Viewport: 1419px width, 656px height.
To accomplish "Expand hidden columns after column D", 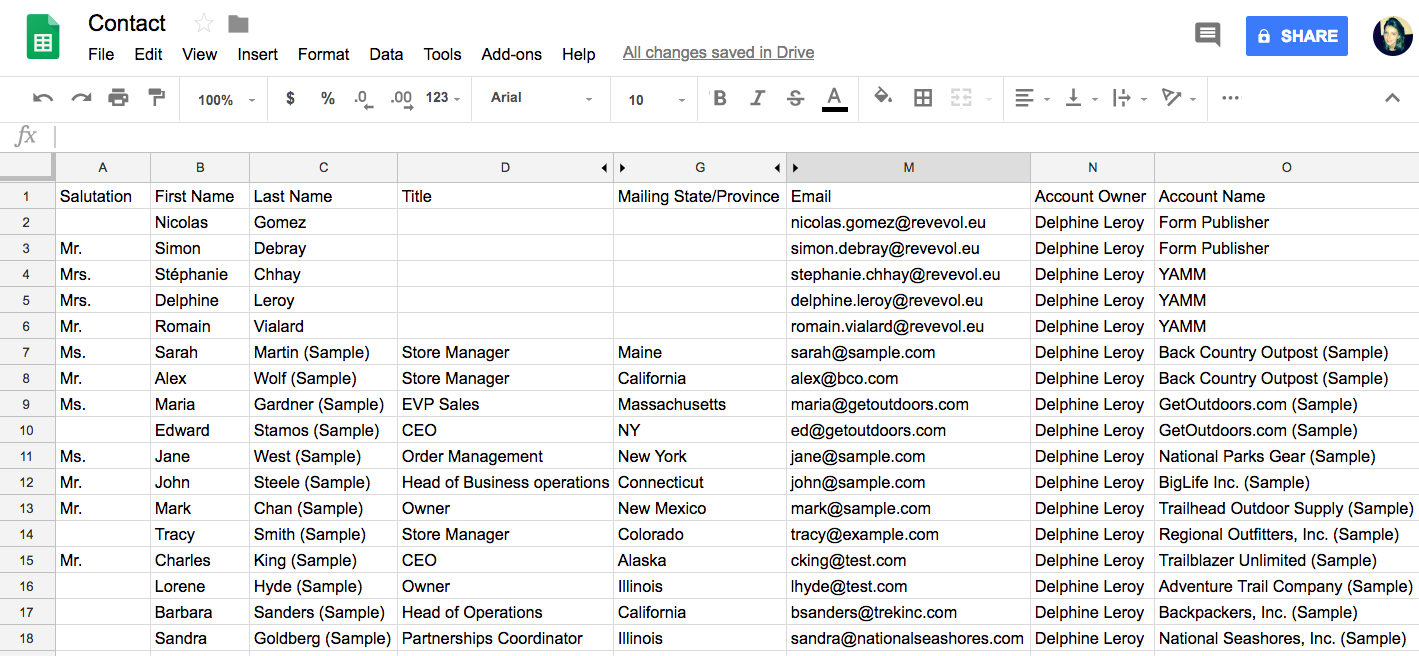I will pyautogui.click(x=604, y=167).
